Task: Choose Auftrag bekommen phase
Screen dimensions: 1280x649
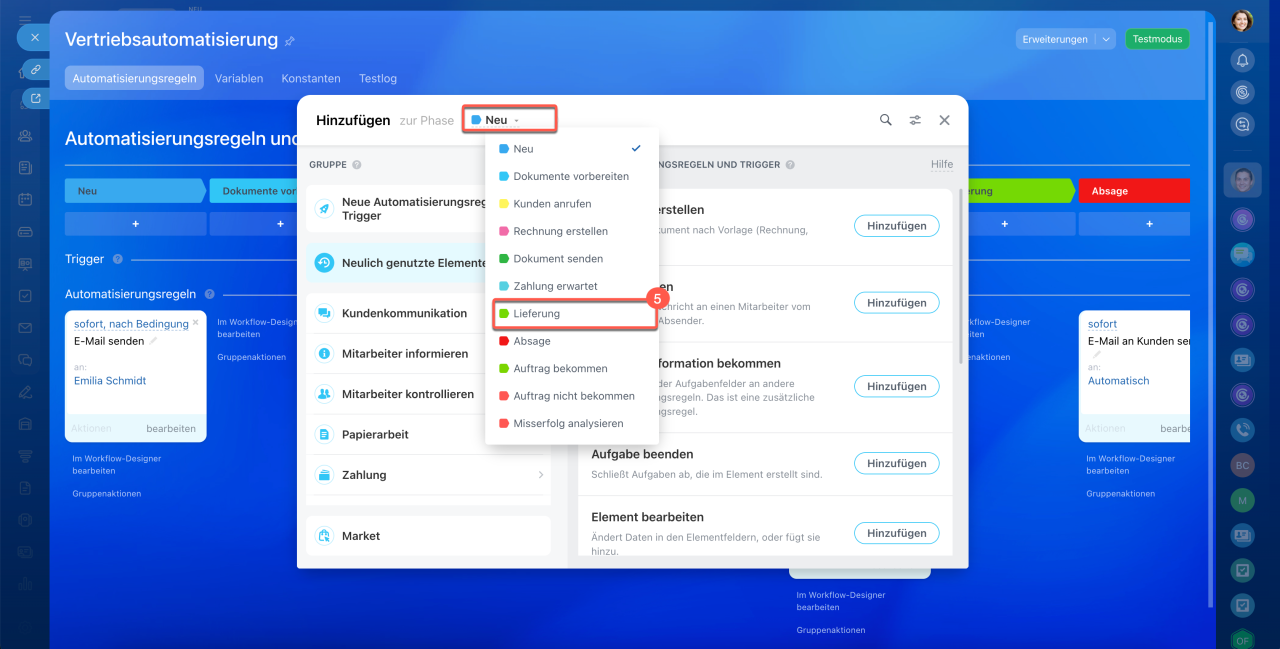Action: point(572,369)
